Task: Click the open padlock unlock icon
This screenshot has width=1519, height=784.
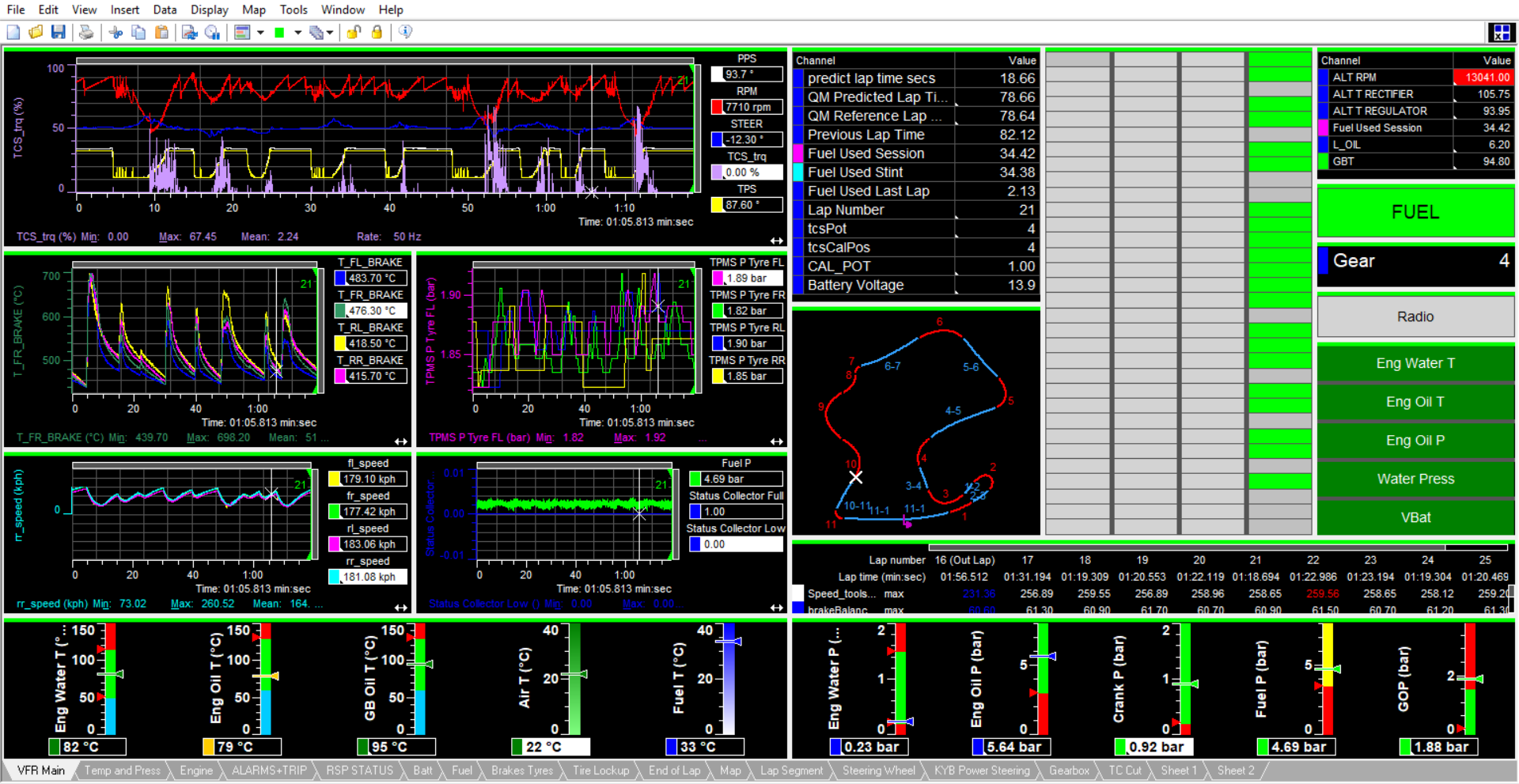Action: click(354, 32)
